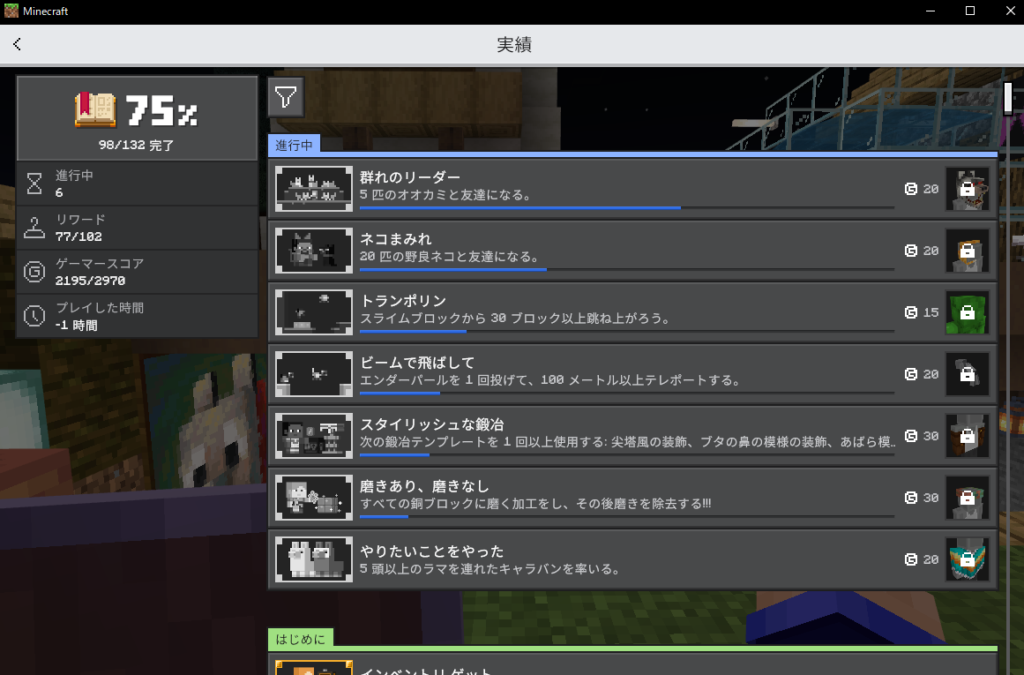
Task: Click locked reward for やりたいことをやった
Action: coord(967,560)
